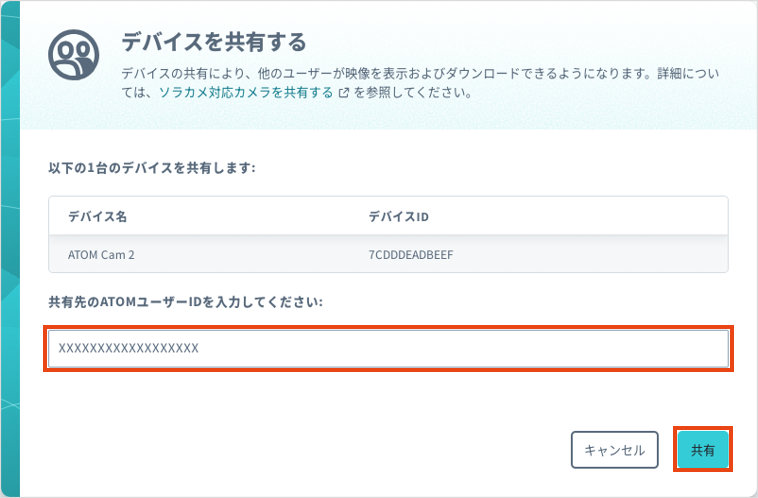
Task: Click the external link icon beside ソラカメ link
Action: pos(344,93)
